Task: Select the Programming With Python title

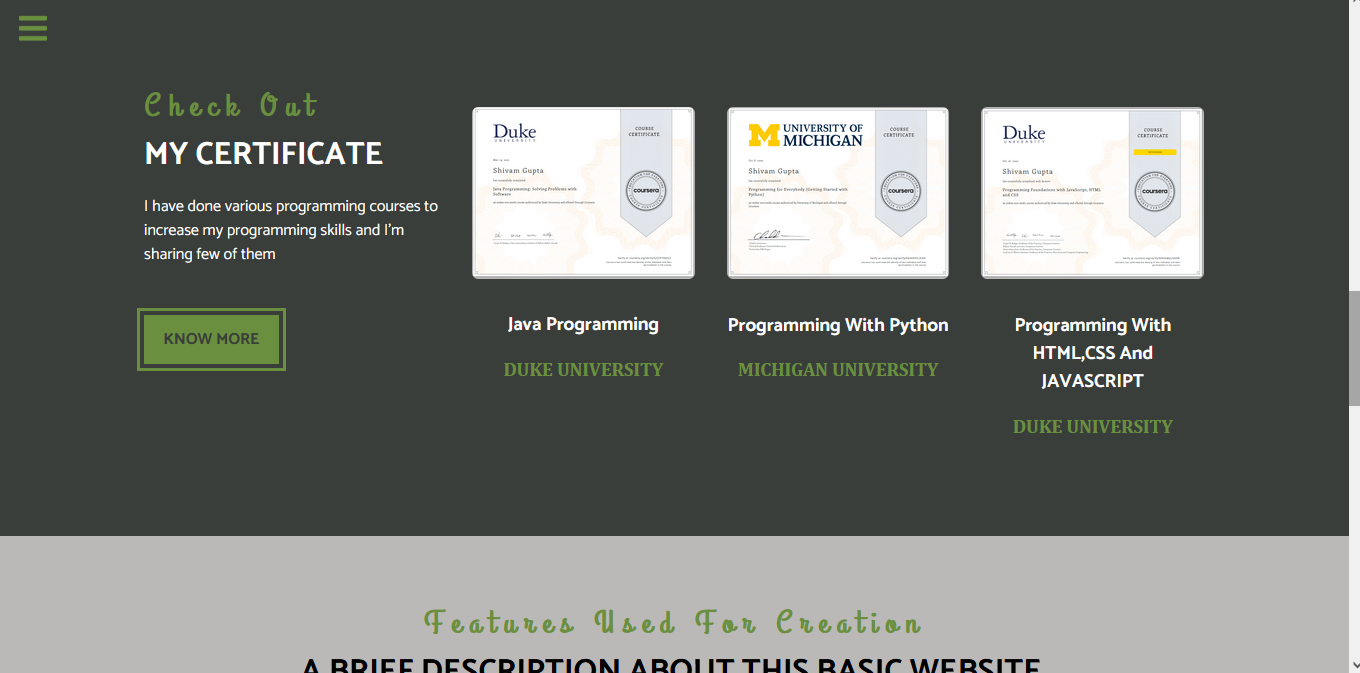Action: (x=838, y=325)
